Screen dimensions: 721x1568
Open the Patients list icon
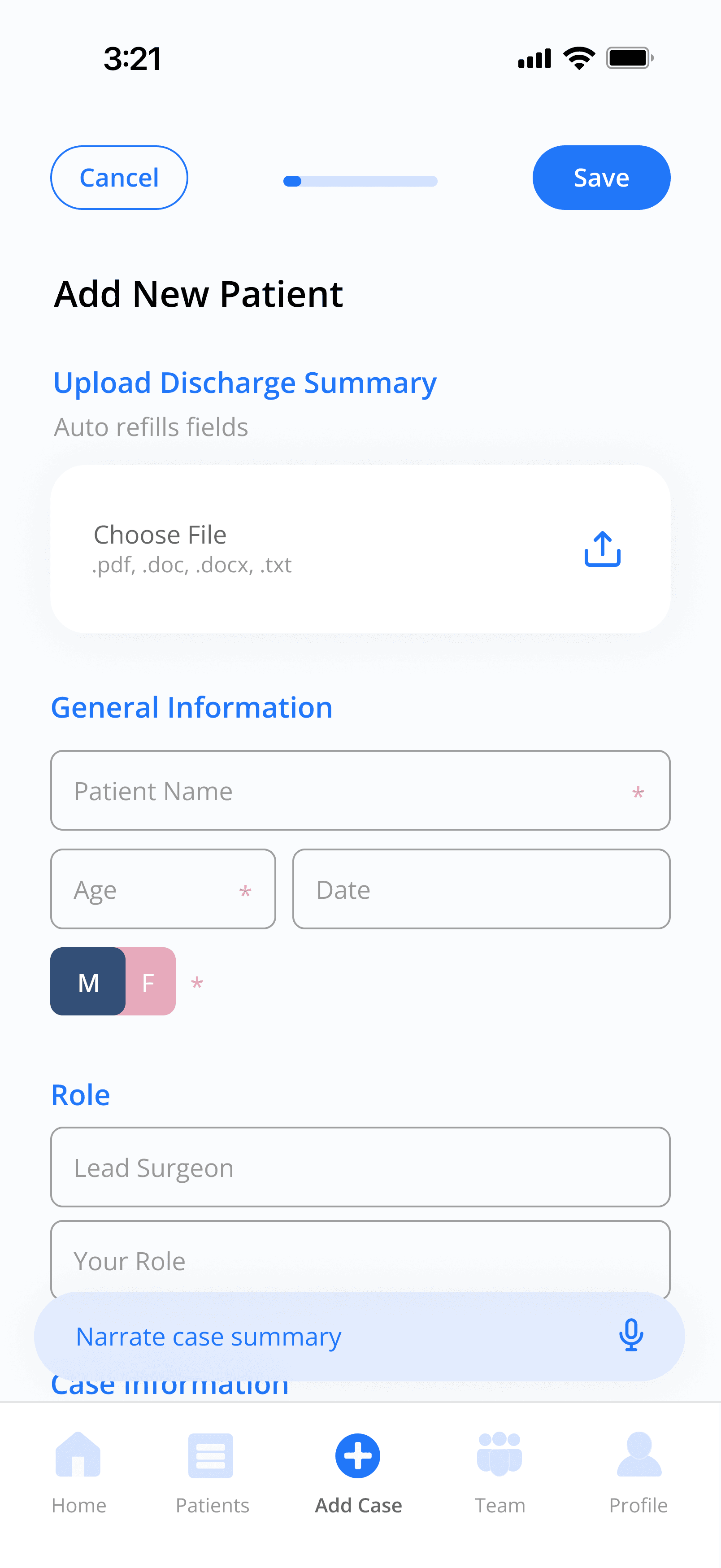pyautogui.click(x=211, y=1455)
